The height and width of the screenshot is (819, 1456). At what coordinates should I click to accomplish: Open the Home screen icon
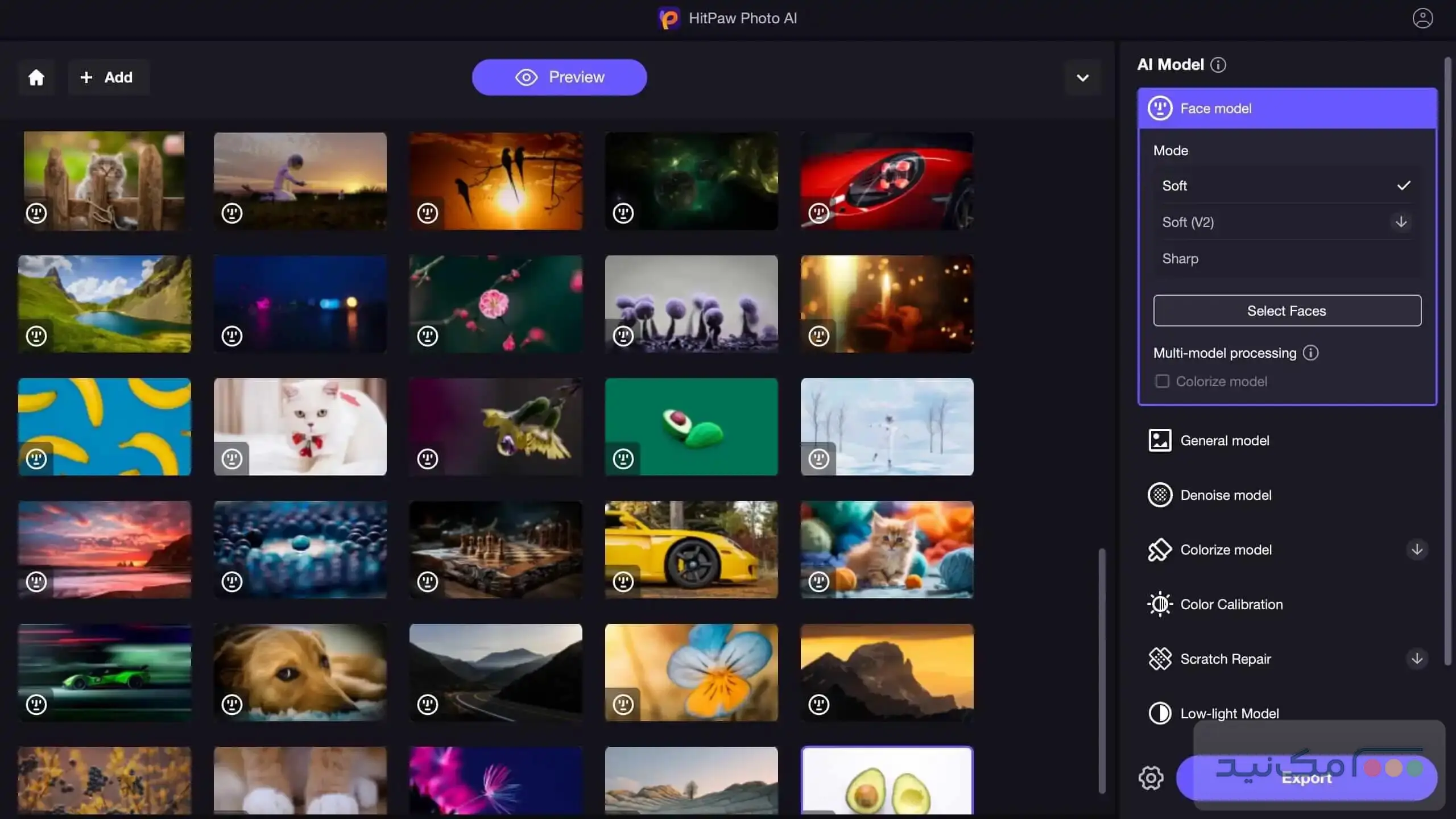pos(36,77)
